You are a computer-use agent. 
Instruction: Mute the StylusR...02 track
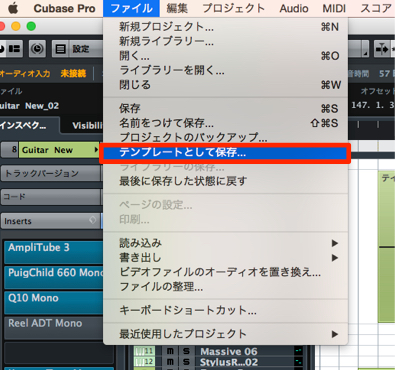(x=170, y=362)
